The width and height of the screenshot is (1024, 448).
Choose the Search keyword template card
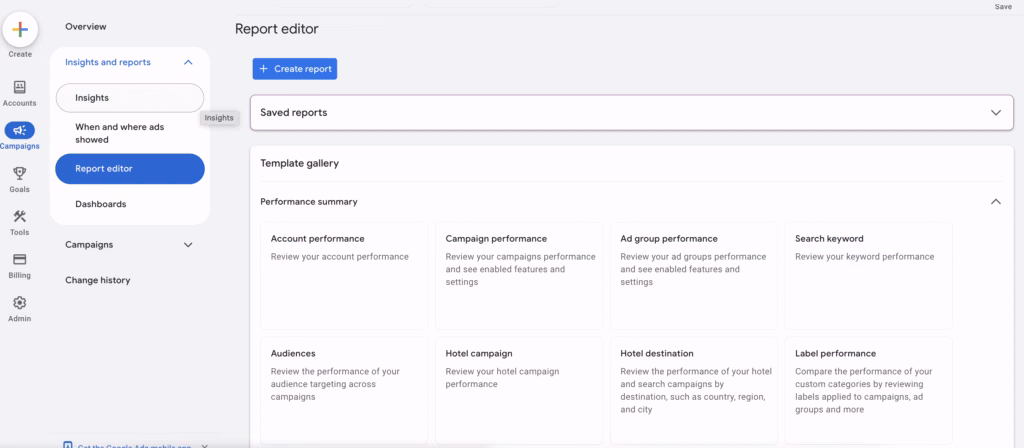[x=868, y=275]
